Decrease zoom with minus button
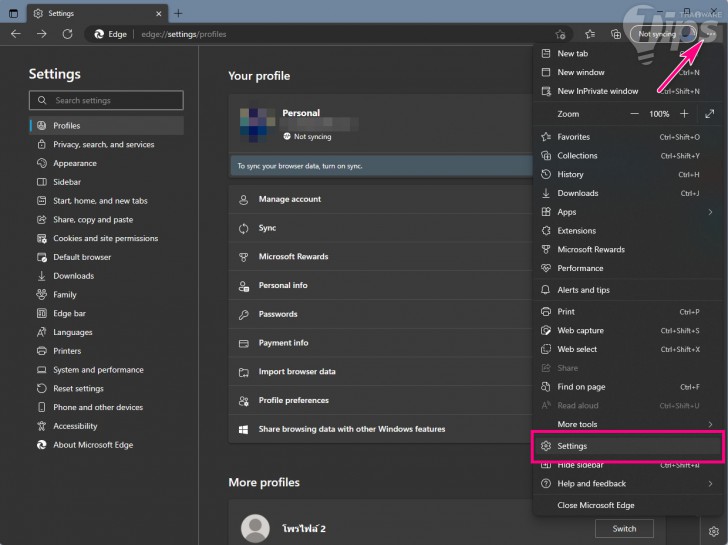Viewport: 728px width, 545px height. tap(634, 114)
